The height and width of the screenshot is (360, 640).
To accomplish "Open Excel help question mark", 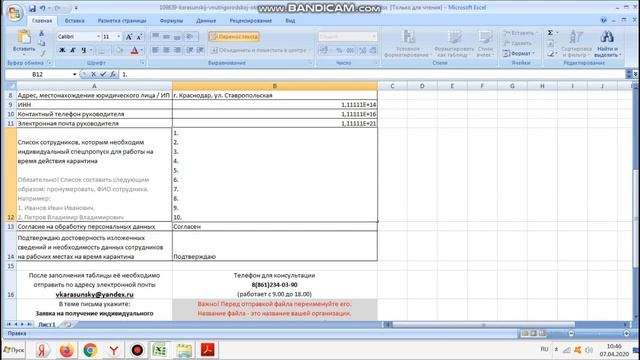I will (604, 20).
